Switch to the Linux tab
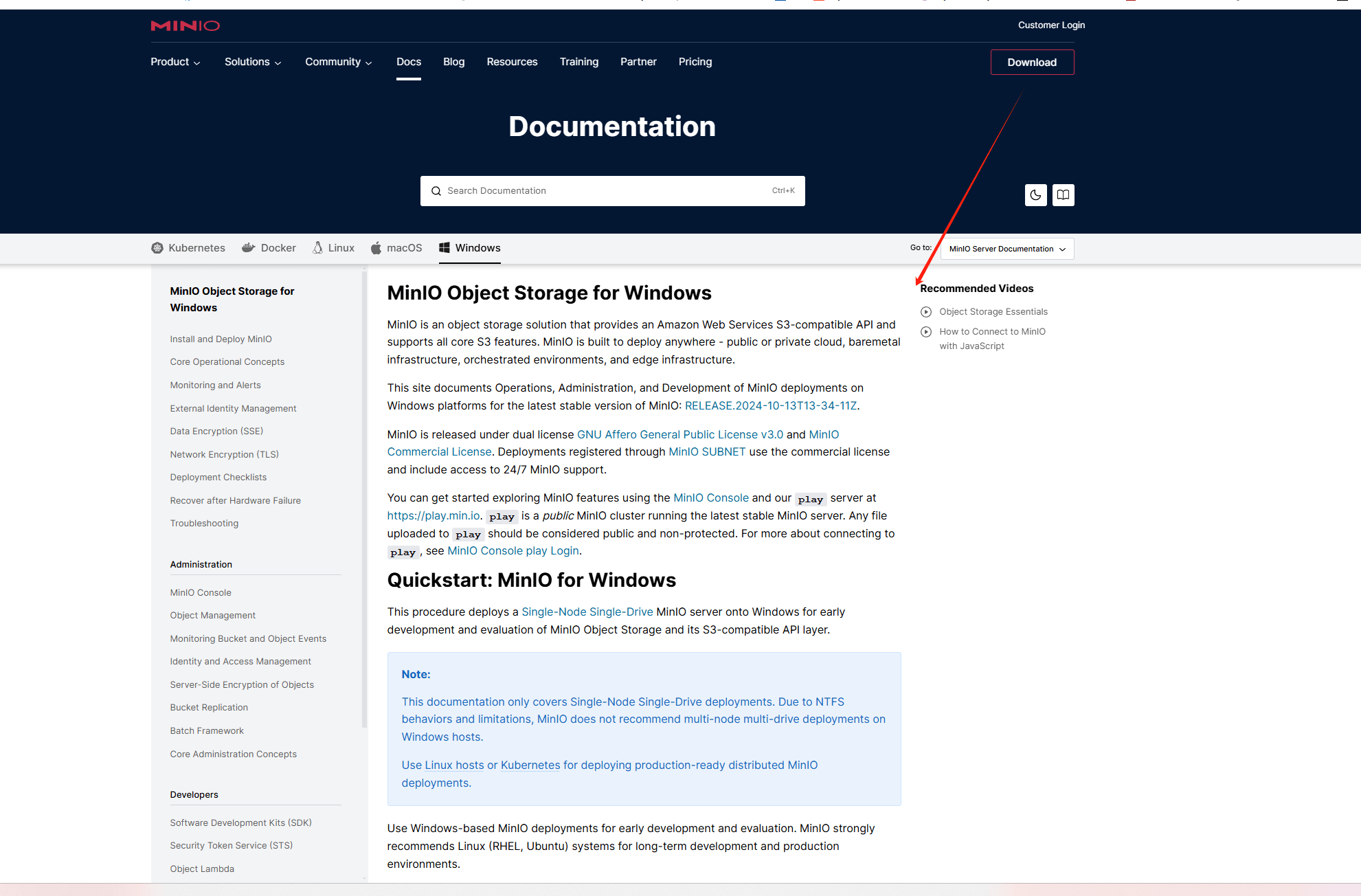 tap(333, 248)
